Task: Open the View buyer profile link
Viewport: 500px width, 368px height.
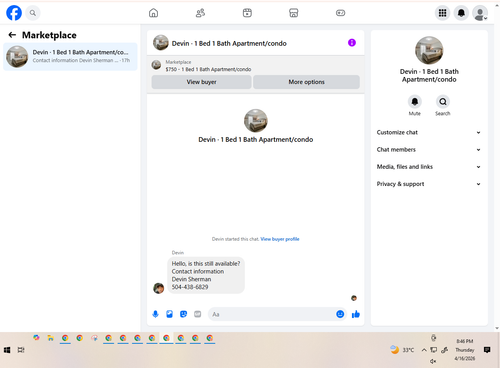Action: pyautogui.click(x=280, y=239)
